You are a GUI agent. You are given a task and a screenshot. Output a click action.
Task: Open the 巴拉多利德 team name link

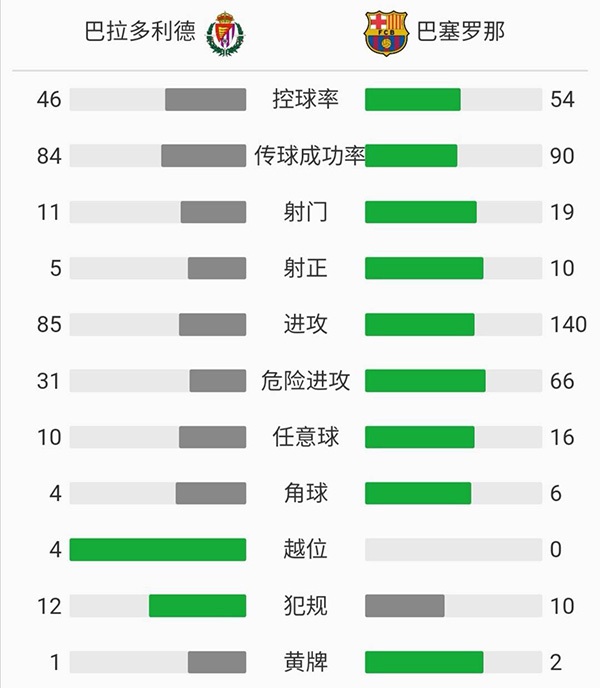coord(140,32)
